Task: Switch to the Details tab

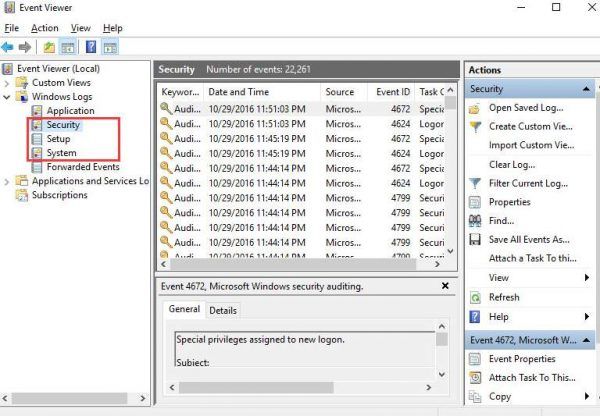Action: pos(223,310)
